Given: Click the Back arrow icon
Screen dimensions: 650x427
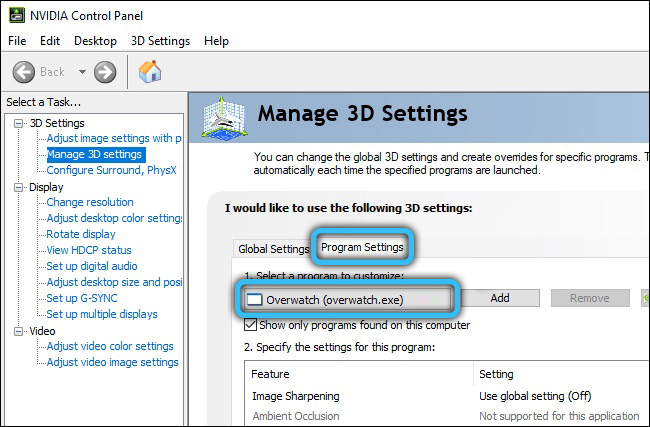Looking at the screenshot, I should tap(24, 72).
